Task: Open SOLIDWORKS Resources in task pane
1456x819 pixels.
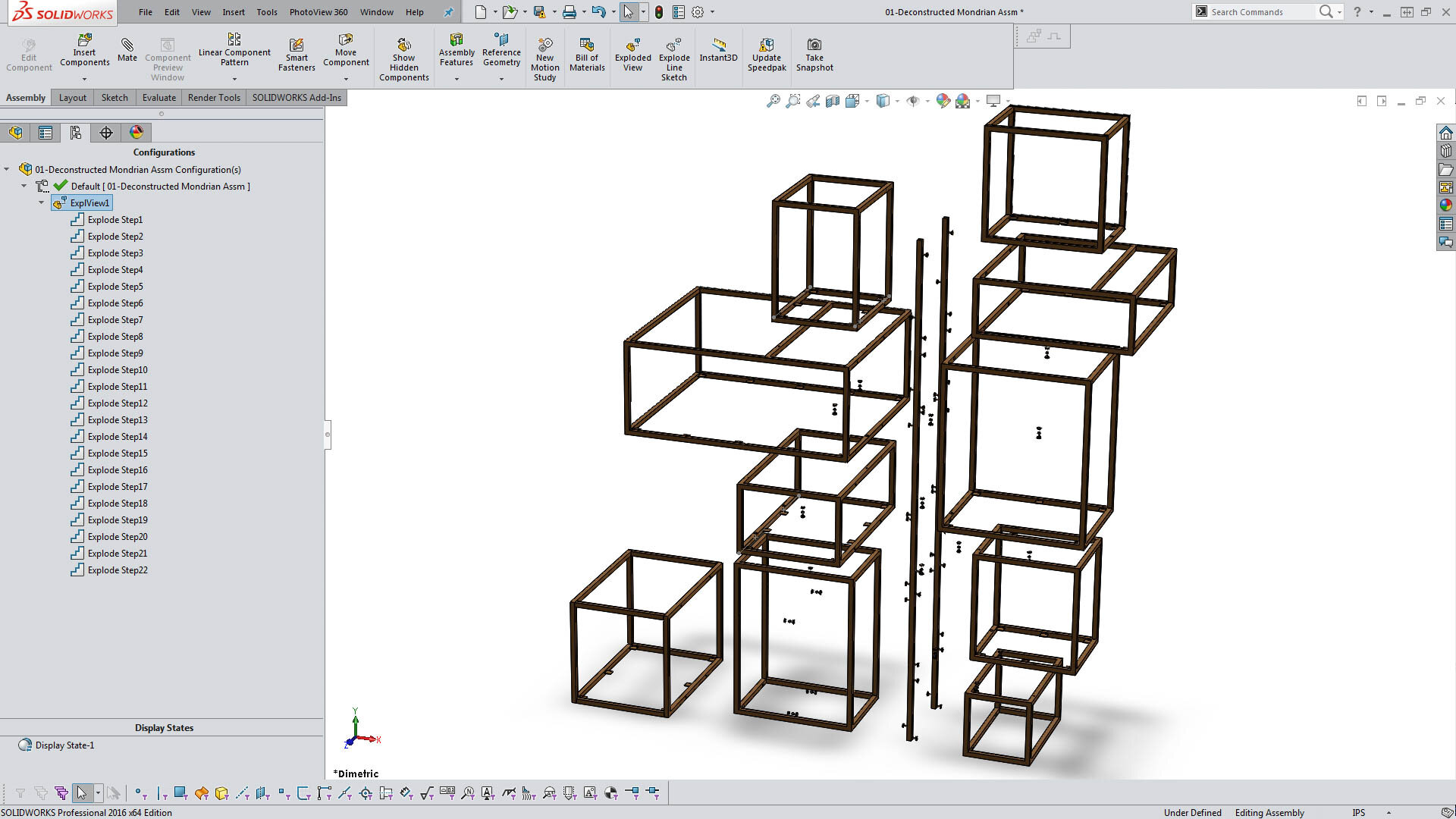Action: pyautogui.click(x=1446, y=133)
